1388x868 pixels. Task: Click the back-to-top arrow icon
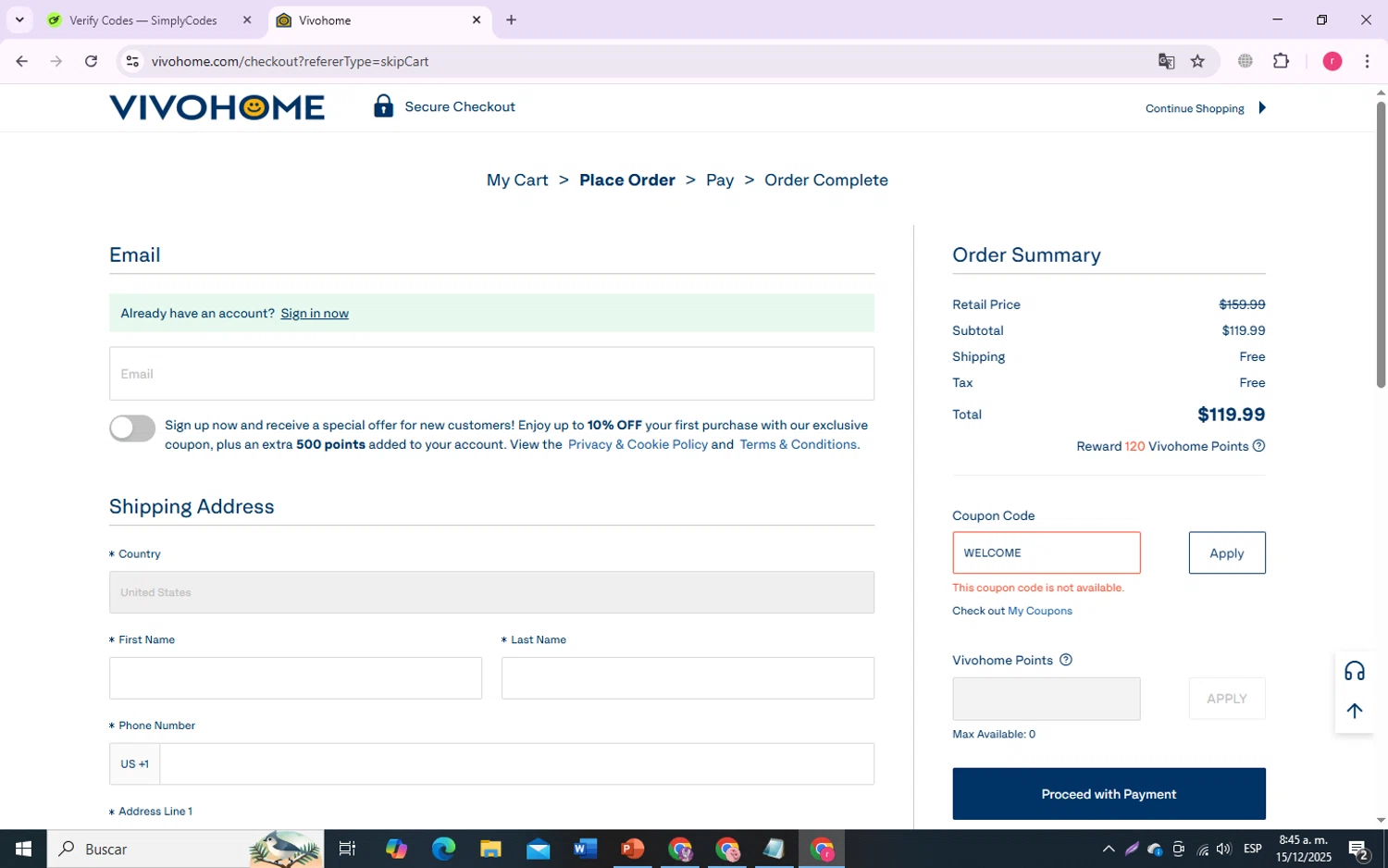tap(1355, 711)
